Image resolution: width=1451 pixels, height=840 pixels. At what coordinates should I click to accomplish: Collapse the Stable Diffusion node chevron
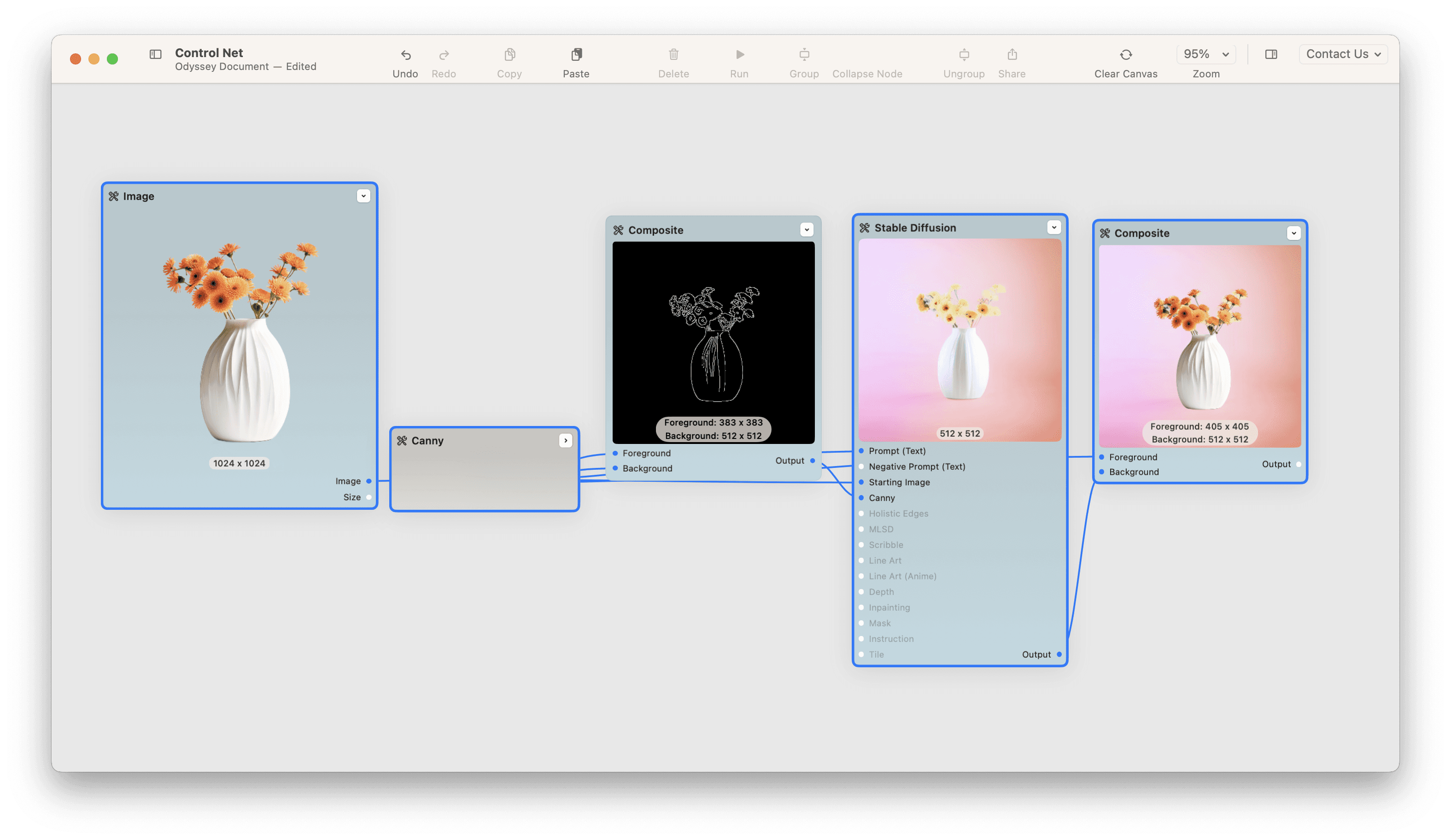(x=1054, y=227)
